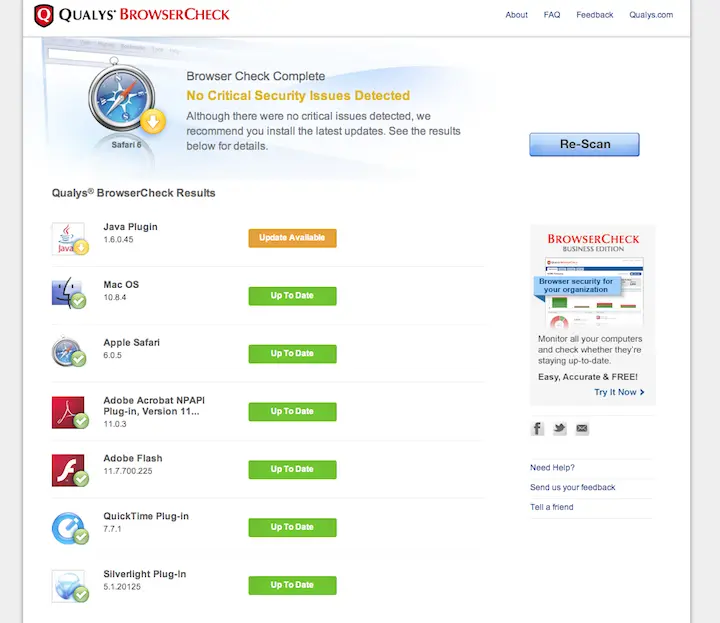Click the Java Plugin coffee cup icon
The image size is (720, 623).
68,238
